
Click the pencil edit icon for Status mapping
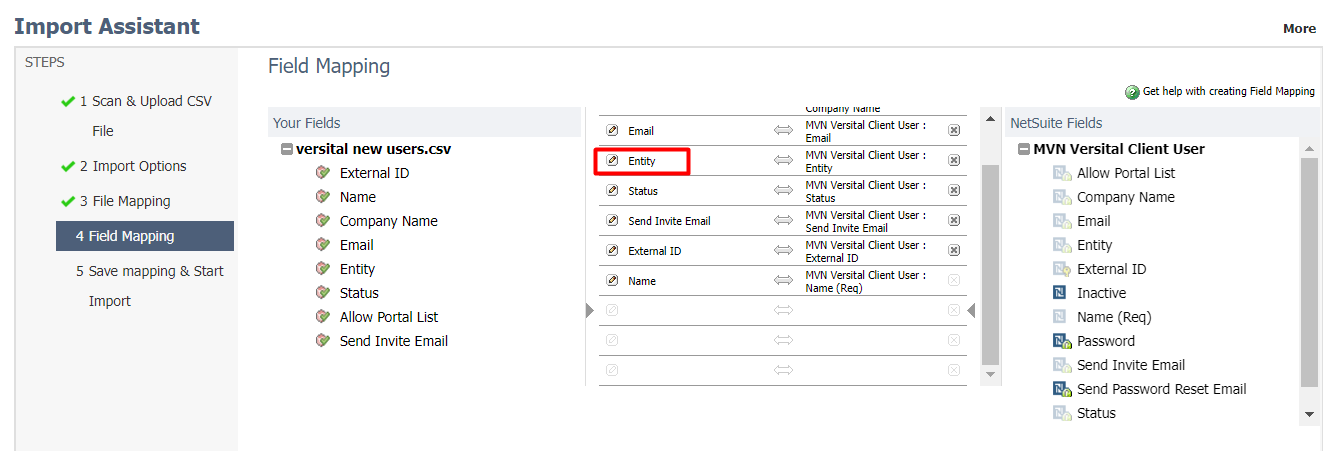613,191
